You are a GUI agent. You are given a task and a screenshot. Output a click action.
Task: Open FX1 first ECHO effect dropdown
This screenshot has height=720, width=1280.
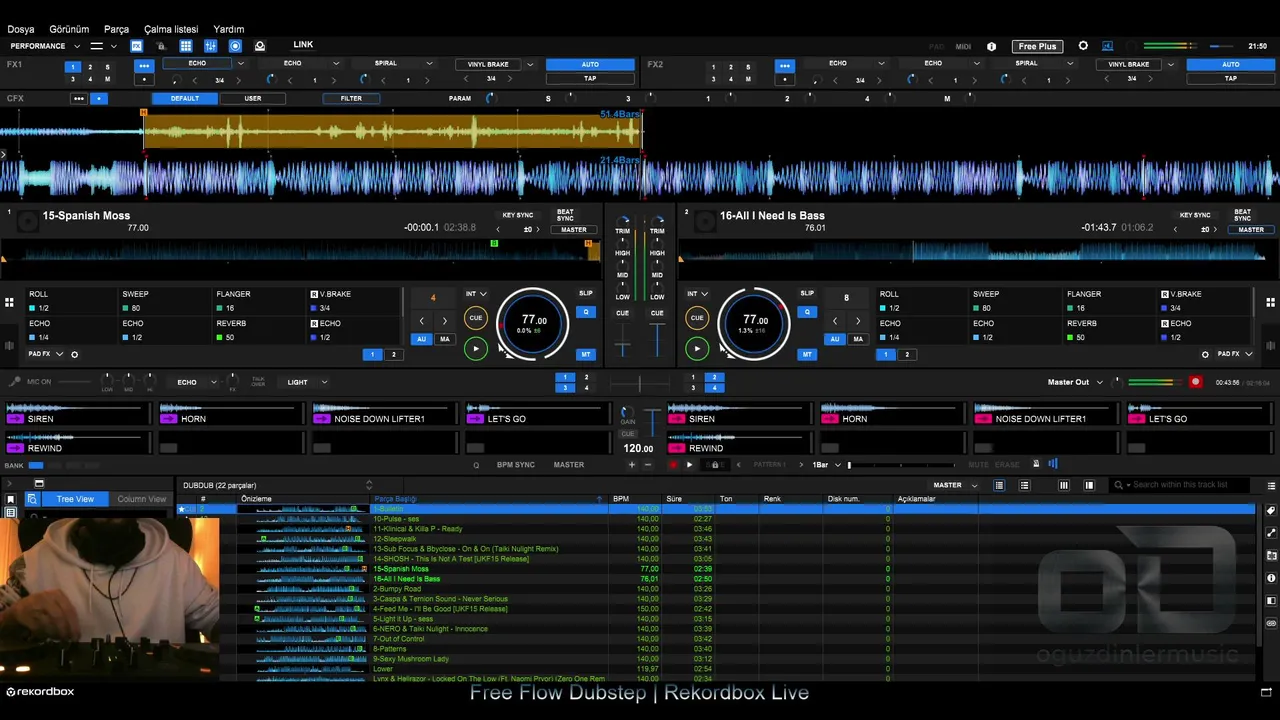point(240,64)
